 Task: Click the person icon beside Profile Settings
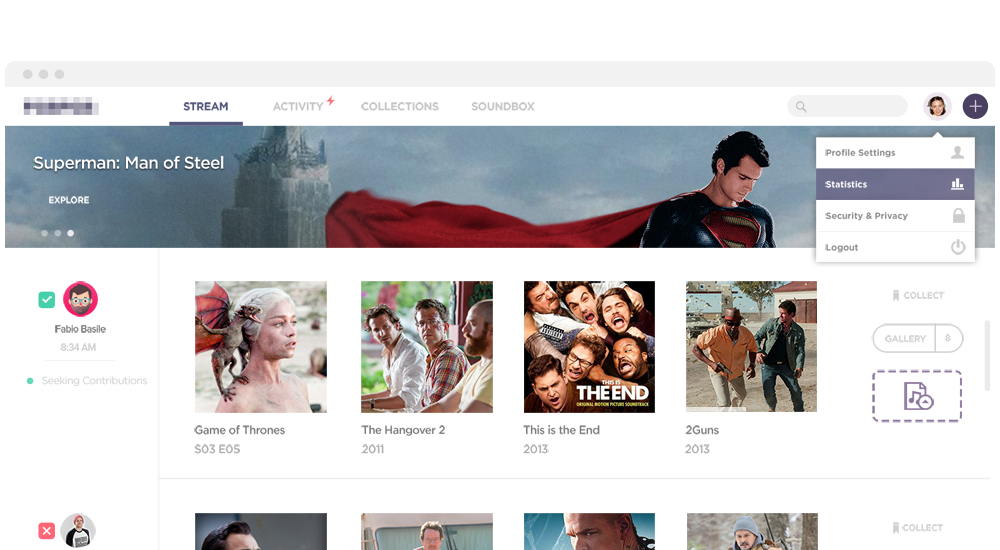(x=958, y=153)
